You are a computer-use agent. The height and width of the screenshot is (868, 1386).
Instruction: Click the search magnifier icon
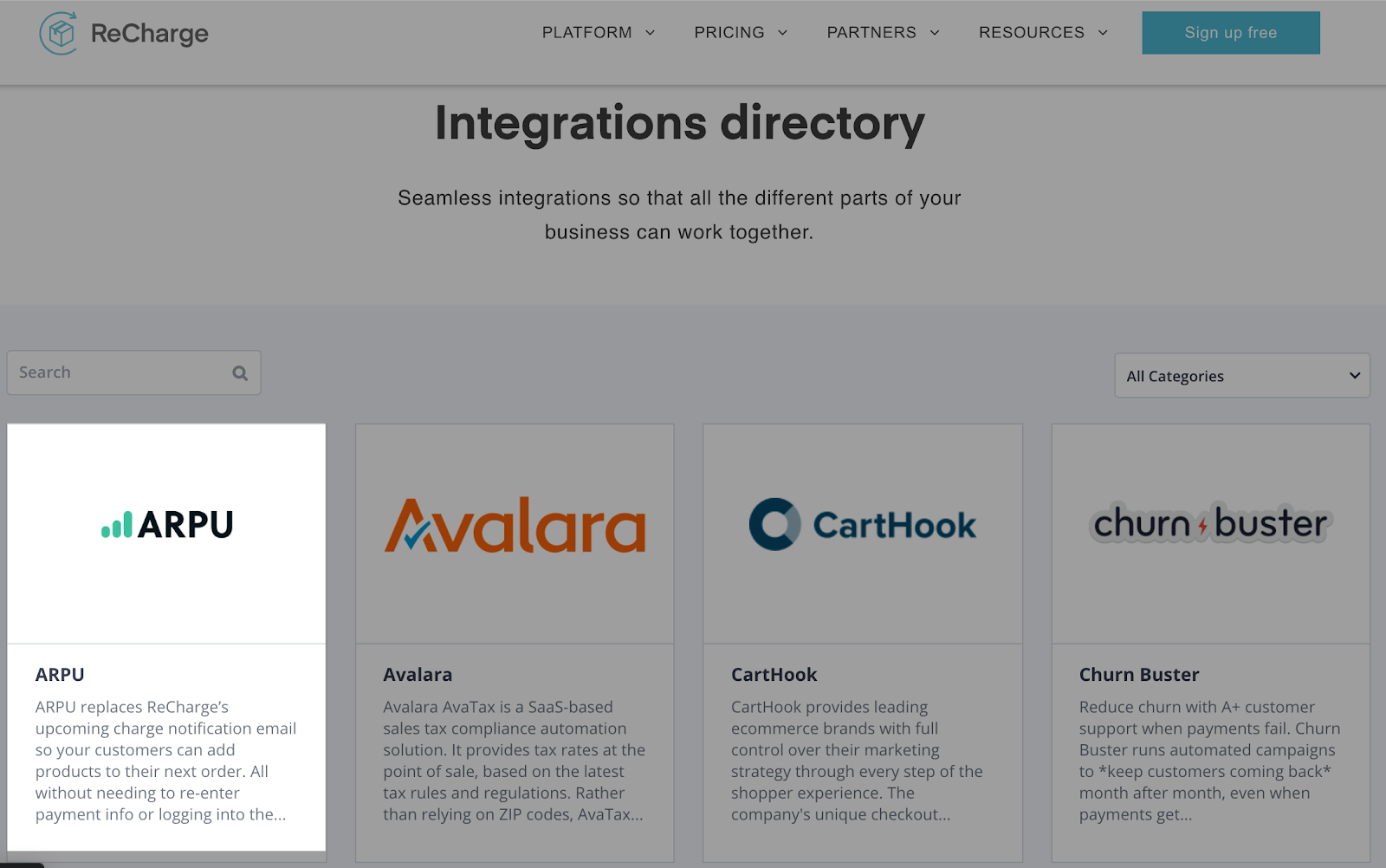point(240,373)
